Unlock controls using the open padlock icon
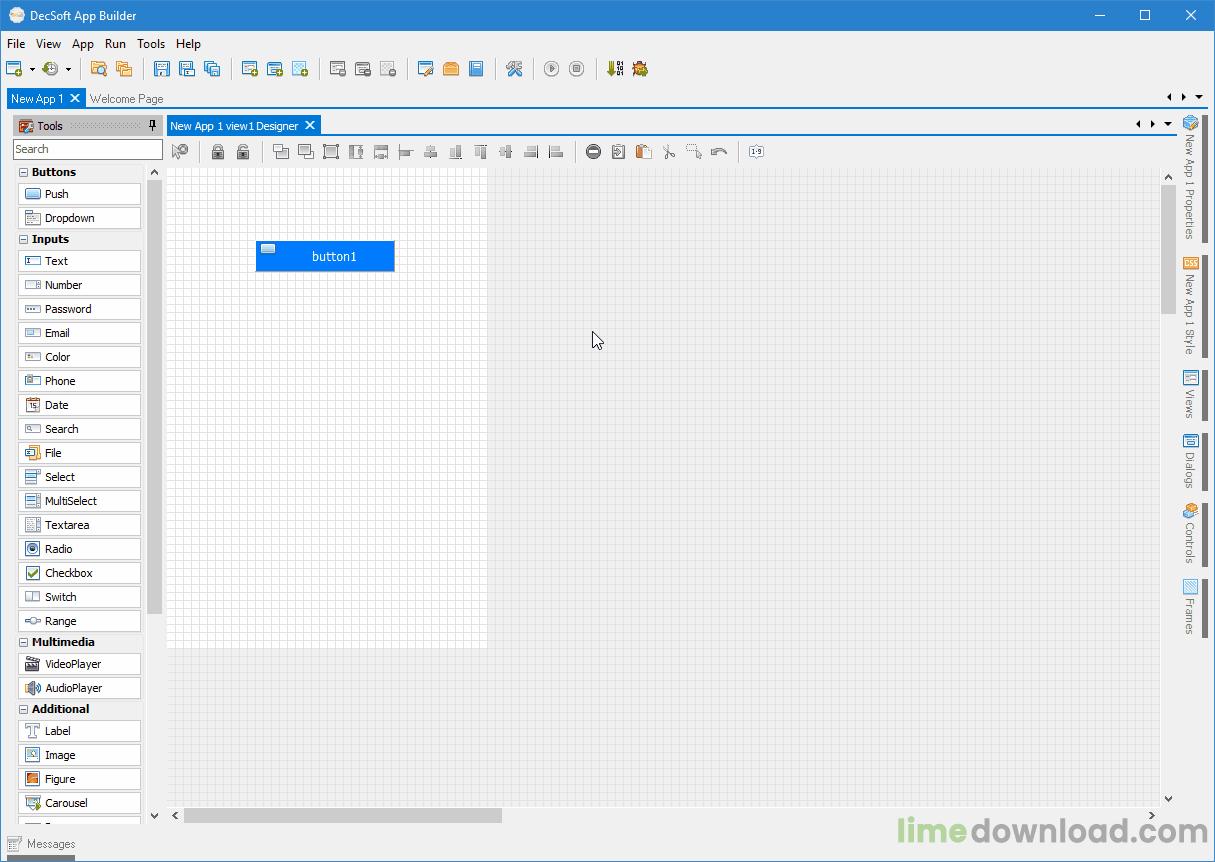This screenshot has width=1215, height=862. pos(243,151)
